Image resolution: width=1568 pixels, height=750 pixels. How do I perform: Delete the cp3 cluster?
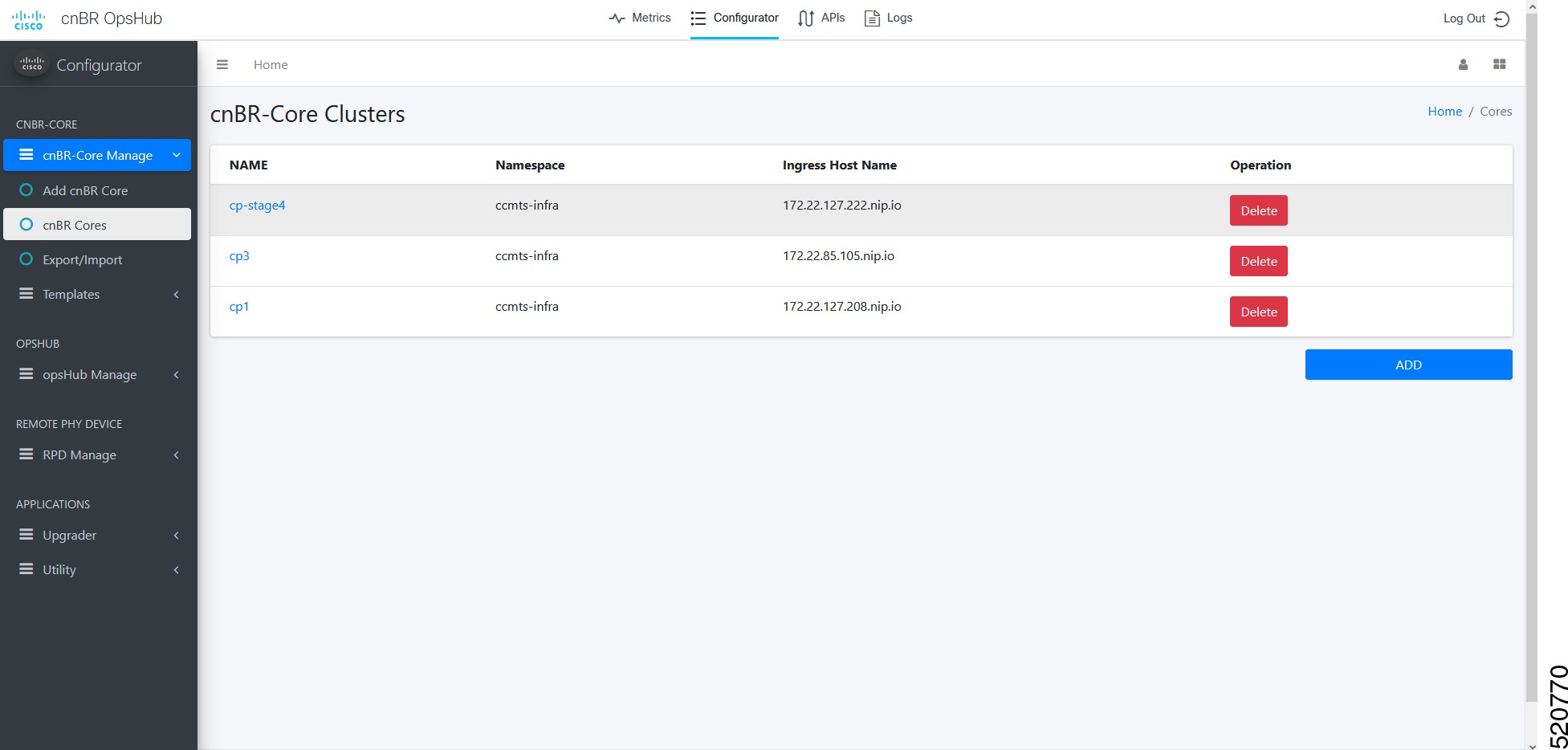click(x=1258, y=261)
